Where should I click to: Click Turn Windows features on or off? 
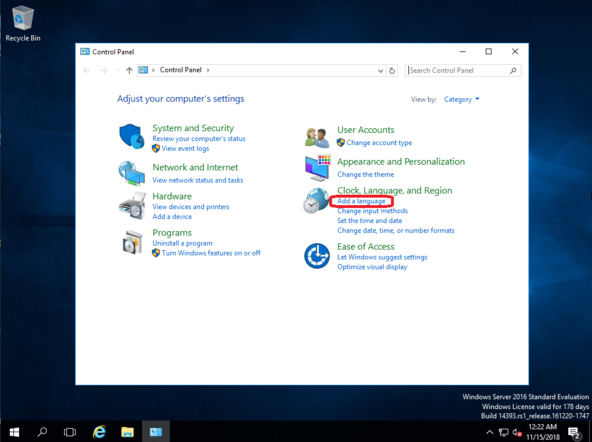[211, 253]
